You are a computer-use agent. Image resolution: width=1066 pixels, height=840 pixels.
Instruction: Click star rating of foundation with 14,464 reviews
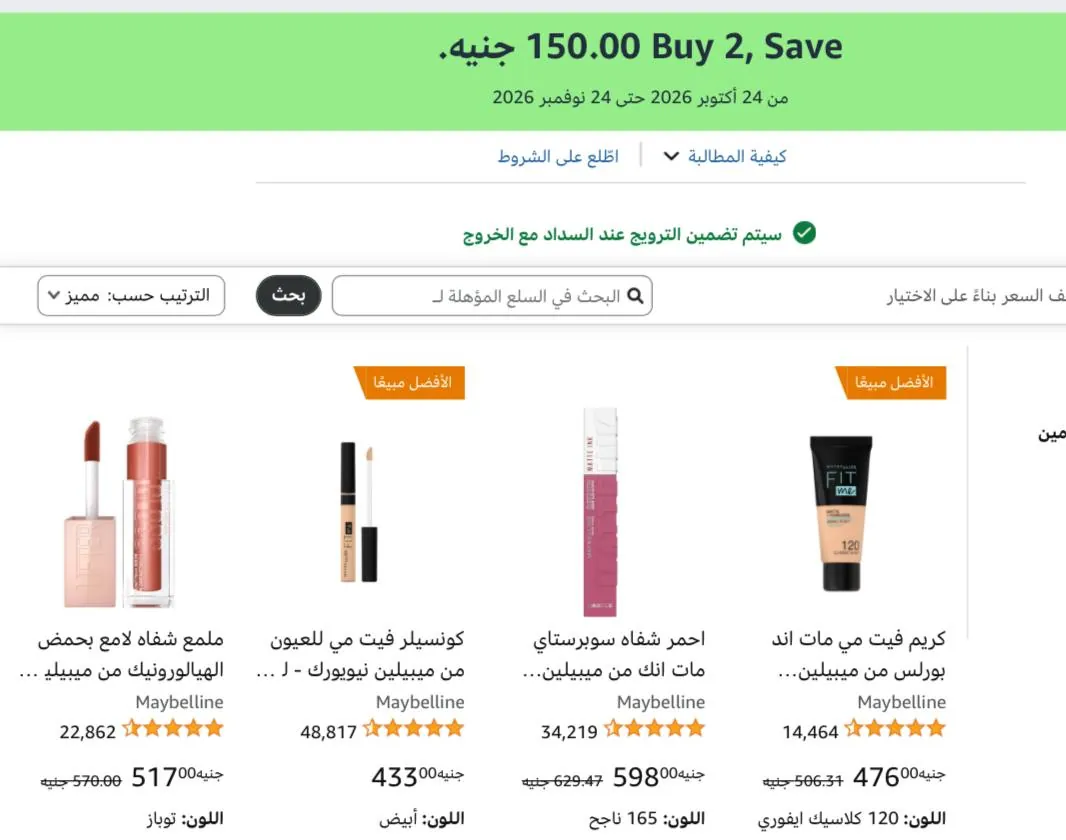point(895,729)
